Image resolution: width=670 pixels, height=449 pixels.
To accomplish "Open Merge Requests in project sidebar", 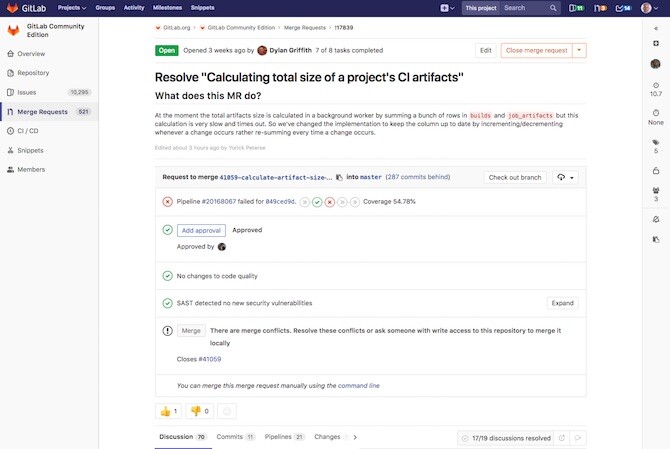I will (x=49, y=112).
